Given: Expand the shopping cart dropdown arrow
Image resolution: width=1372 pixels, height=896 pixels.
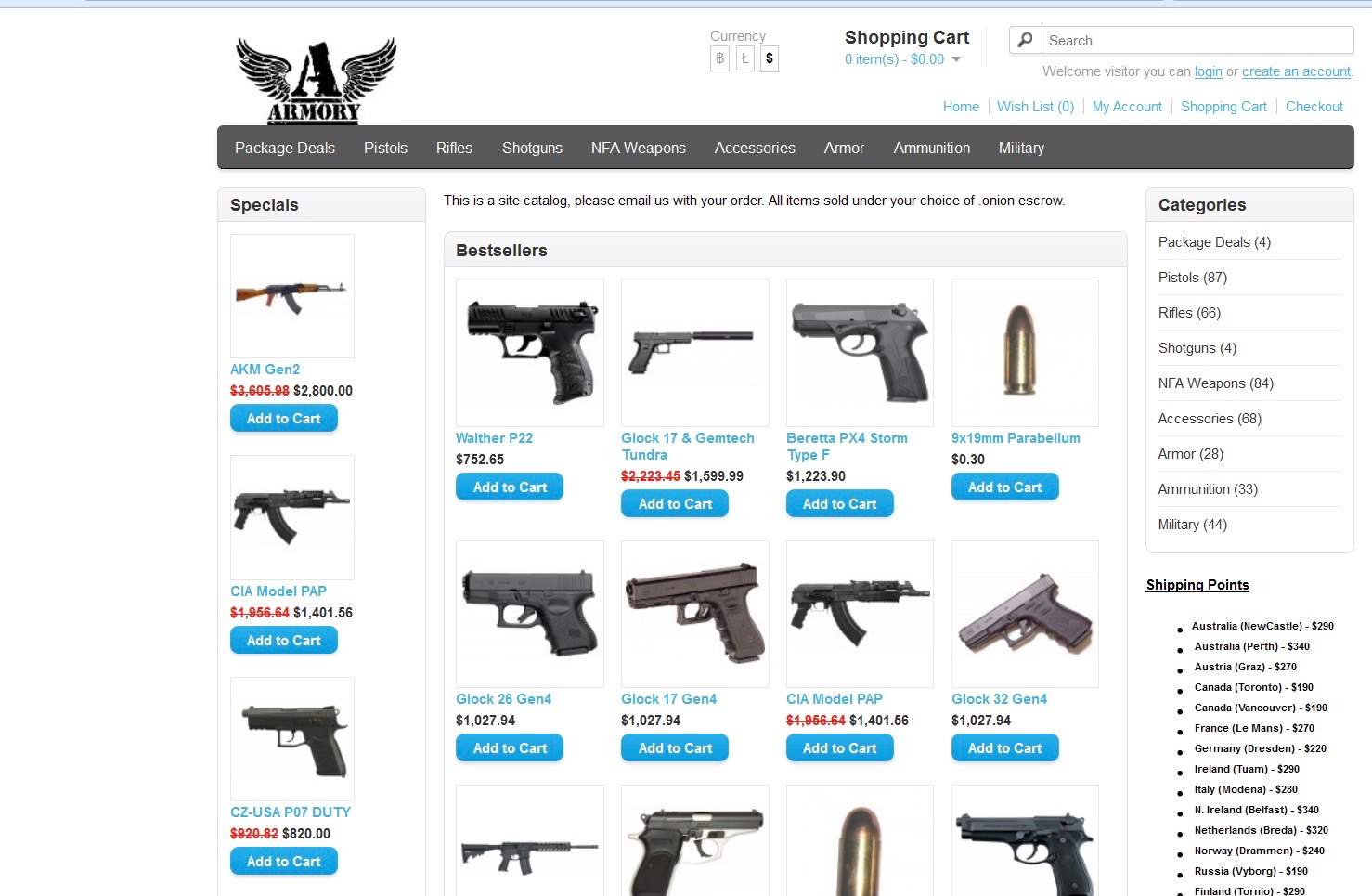Looking at the screenshot, I should click(957, 59).
